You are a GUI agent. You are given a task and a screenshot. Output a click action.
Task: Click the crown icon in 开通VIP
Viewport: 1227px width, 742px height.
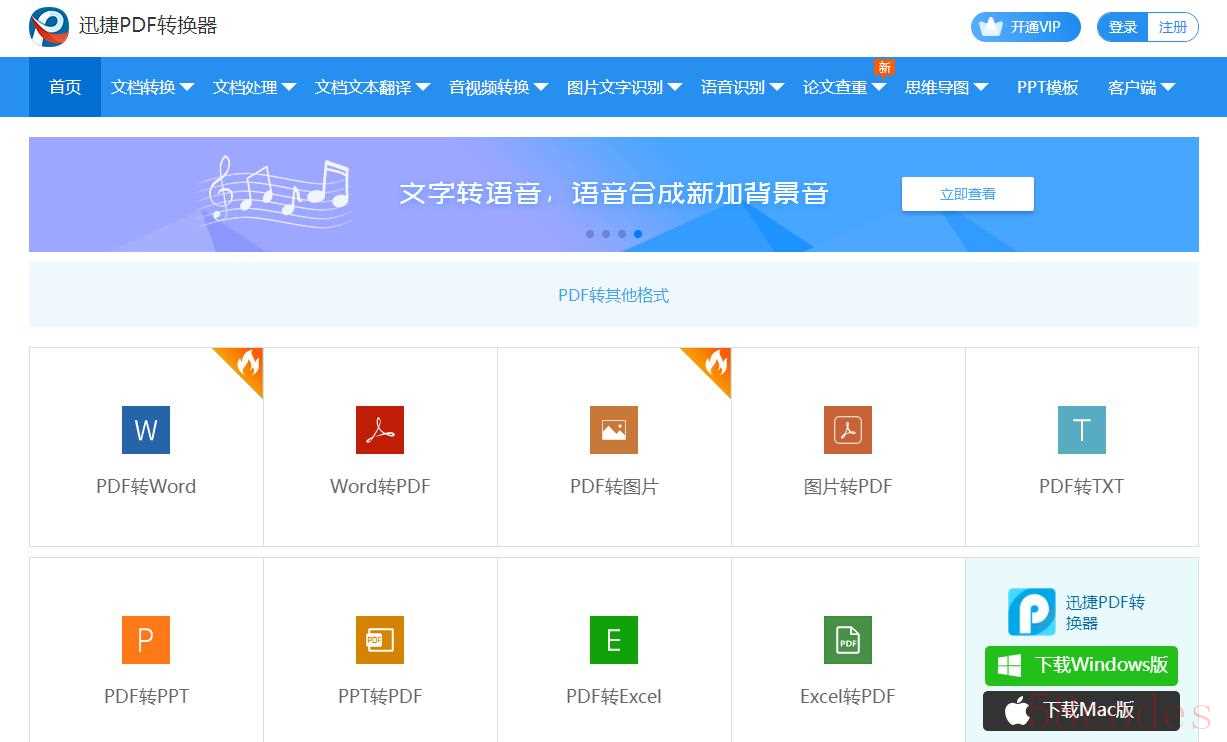(x=991, y=27)
